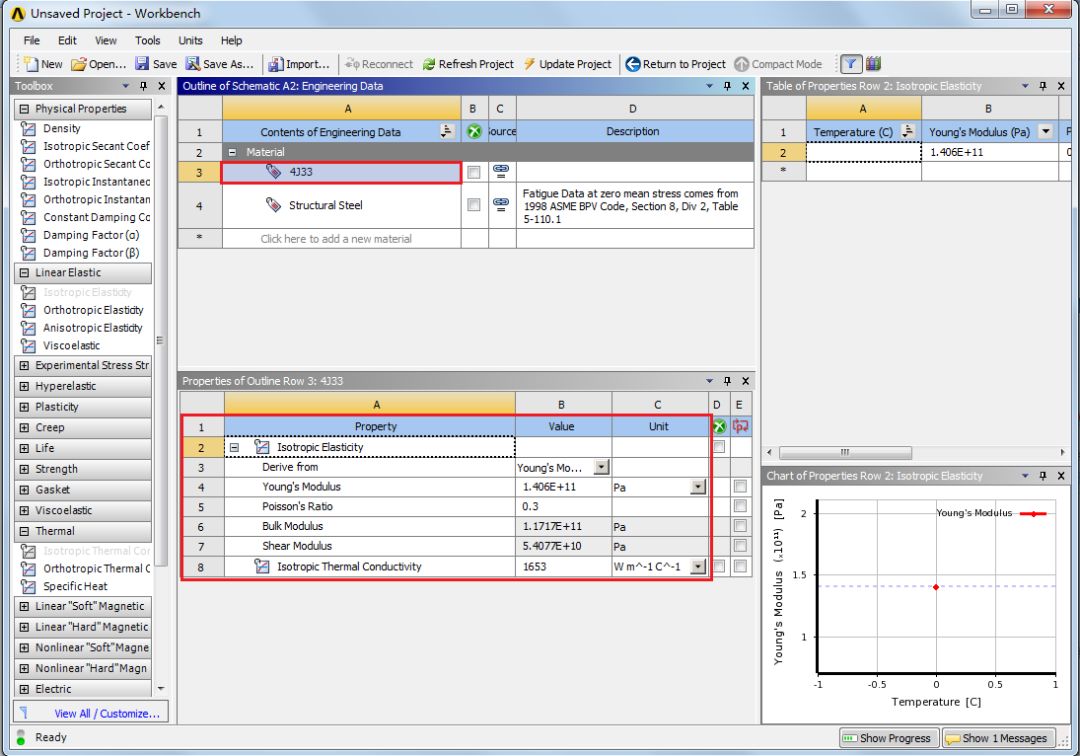Toggle parameter checkbox for Young's Modulus row
This screenshot has height=756, width=1080.
[740, 487]
